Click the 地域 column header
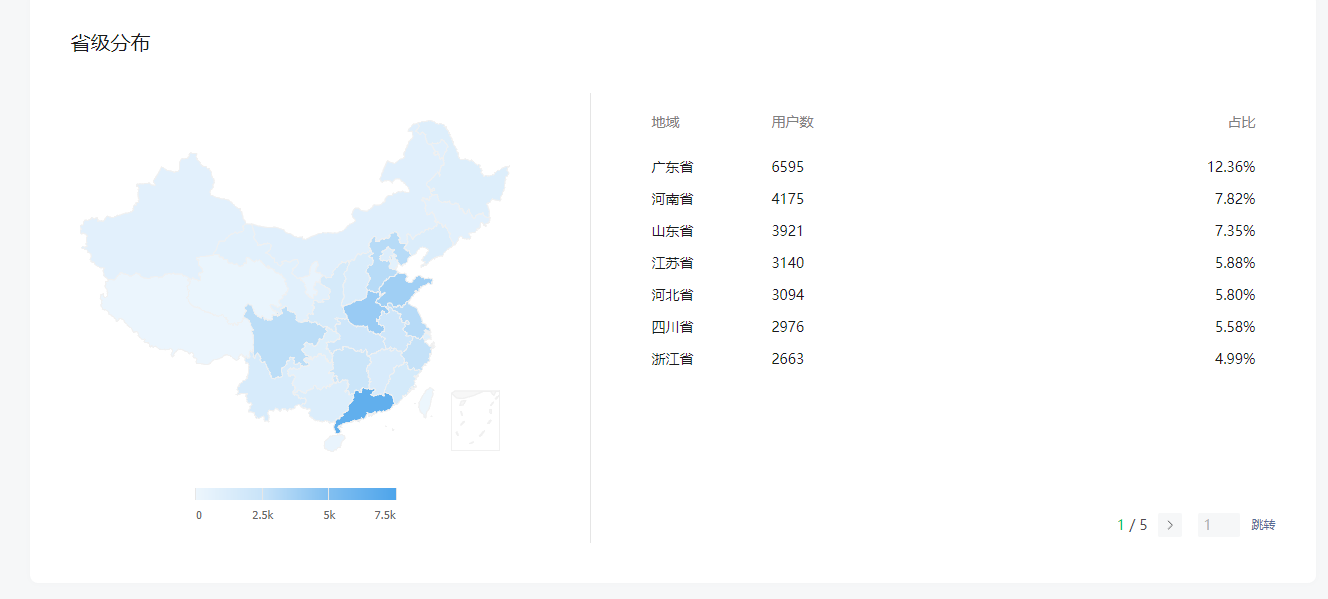This screenshot has width=1328, height=599. pos(665,122)
